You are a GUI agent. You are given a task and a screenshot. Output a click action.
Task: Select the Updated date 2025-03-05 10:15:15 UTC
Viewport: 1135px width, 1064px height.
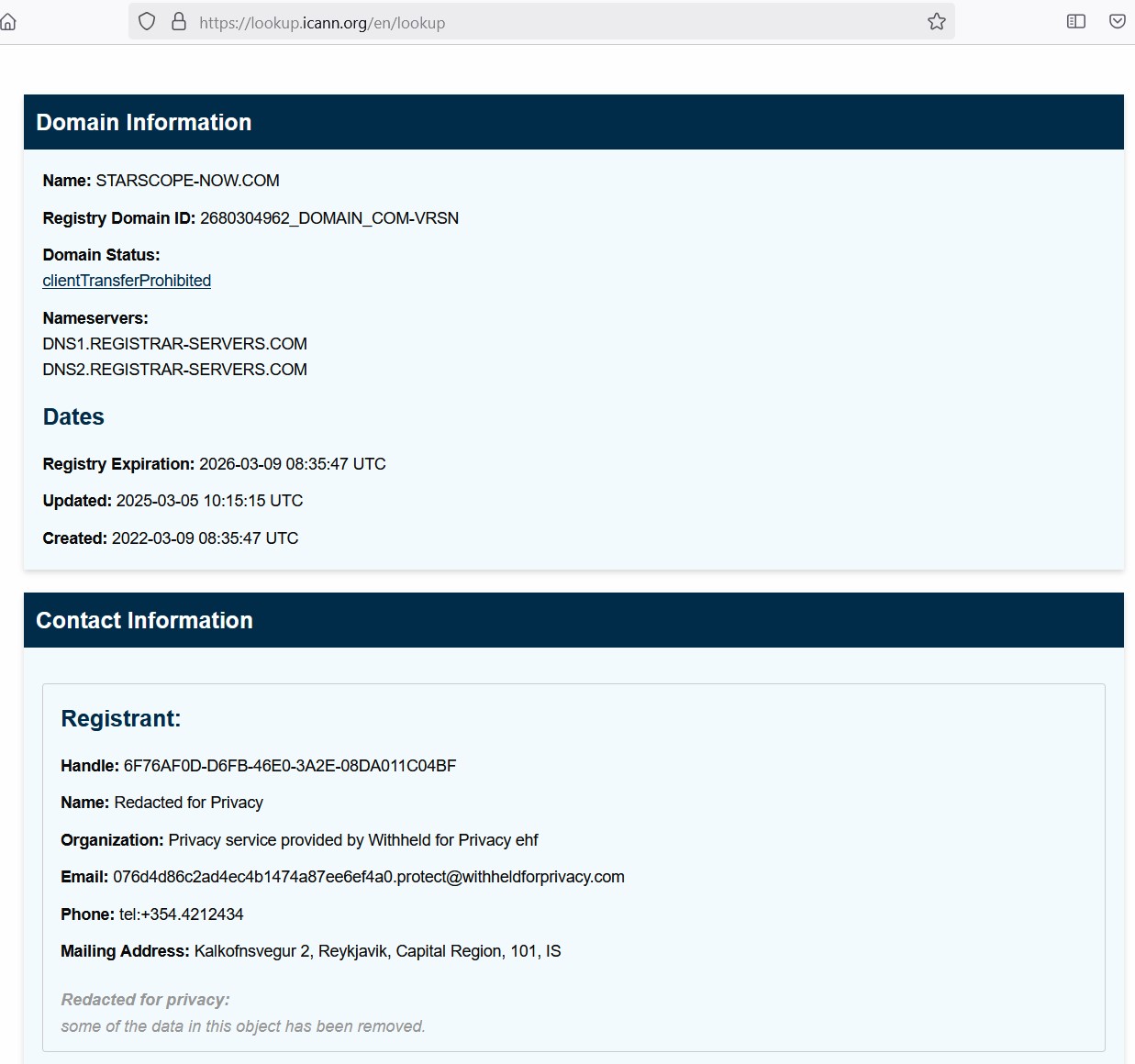209,501
